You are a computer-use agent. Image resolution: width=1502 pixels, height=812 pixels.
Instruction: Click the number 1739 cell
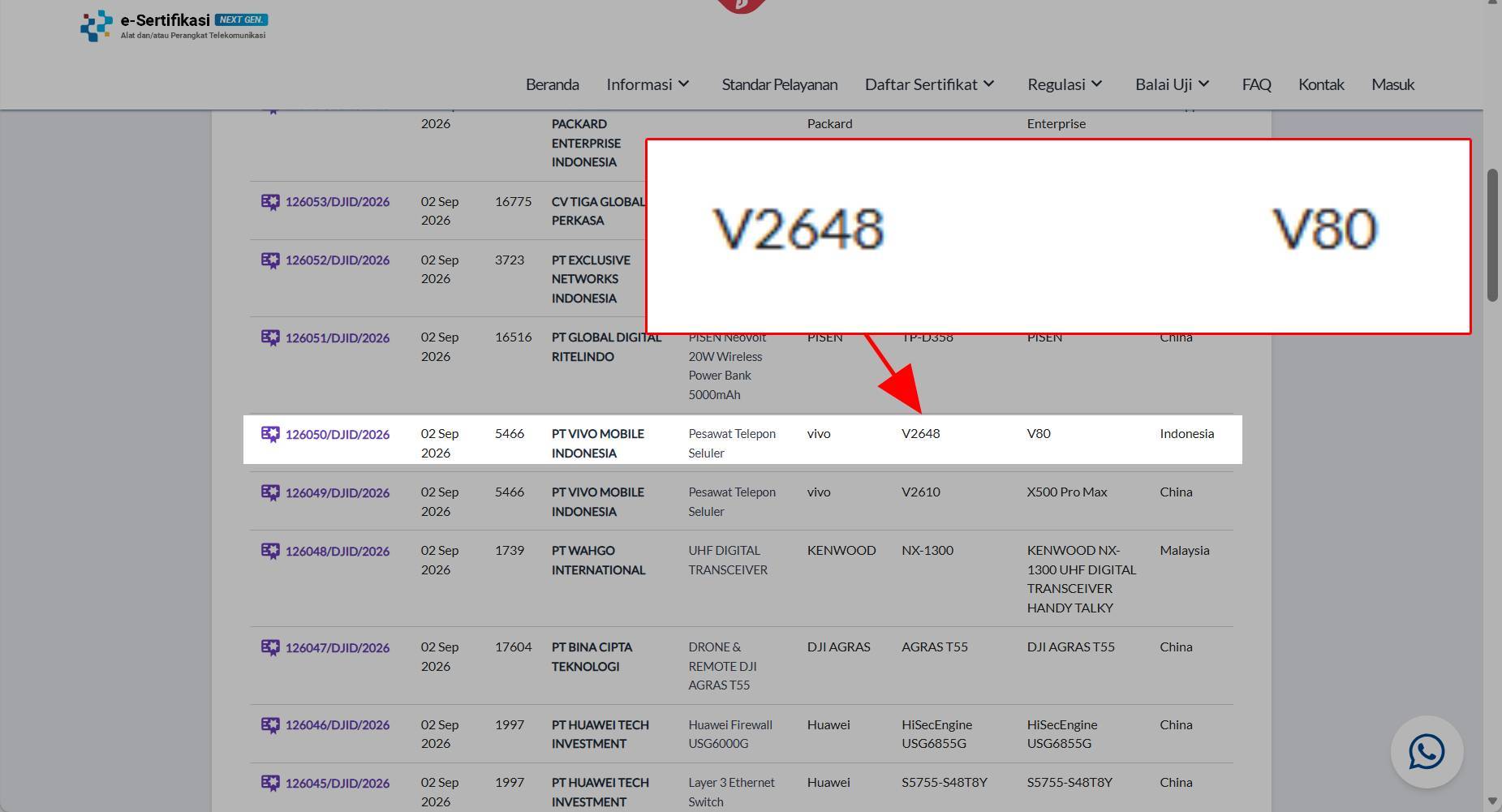tap(510, 551)
